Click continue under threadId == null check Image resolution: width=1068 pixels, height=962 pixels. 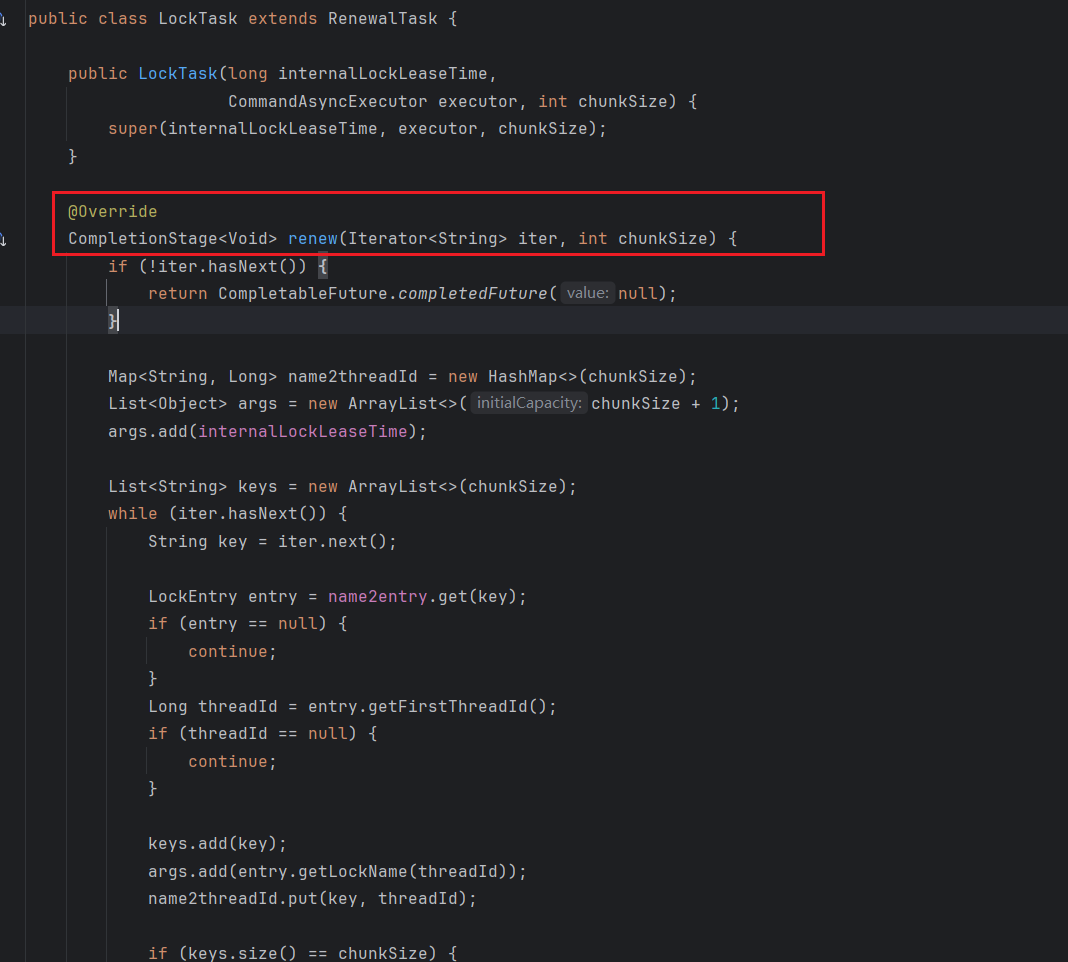tap(227, 762)
